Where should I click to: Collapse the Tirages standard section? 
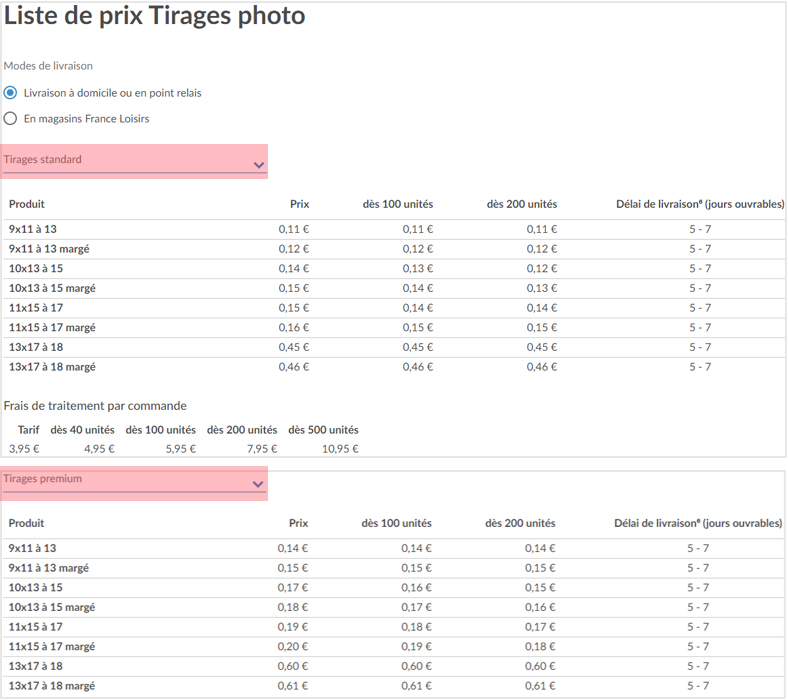pos(134,161)
